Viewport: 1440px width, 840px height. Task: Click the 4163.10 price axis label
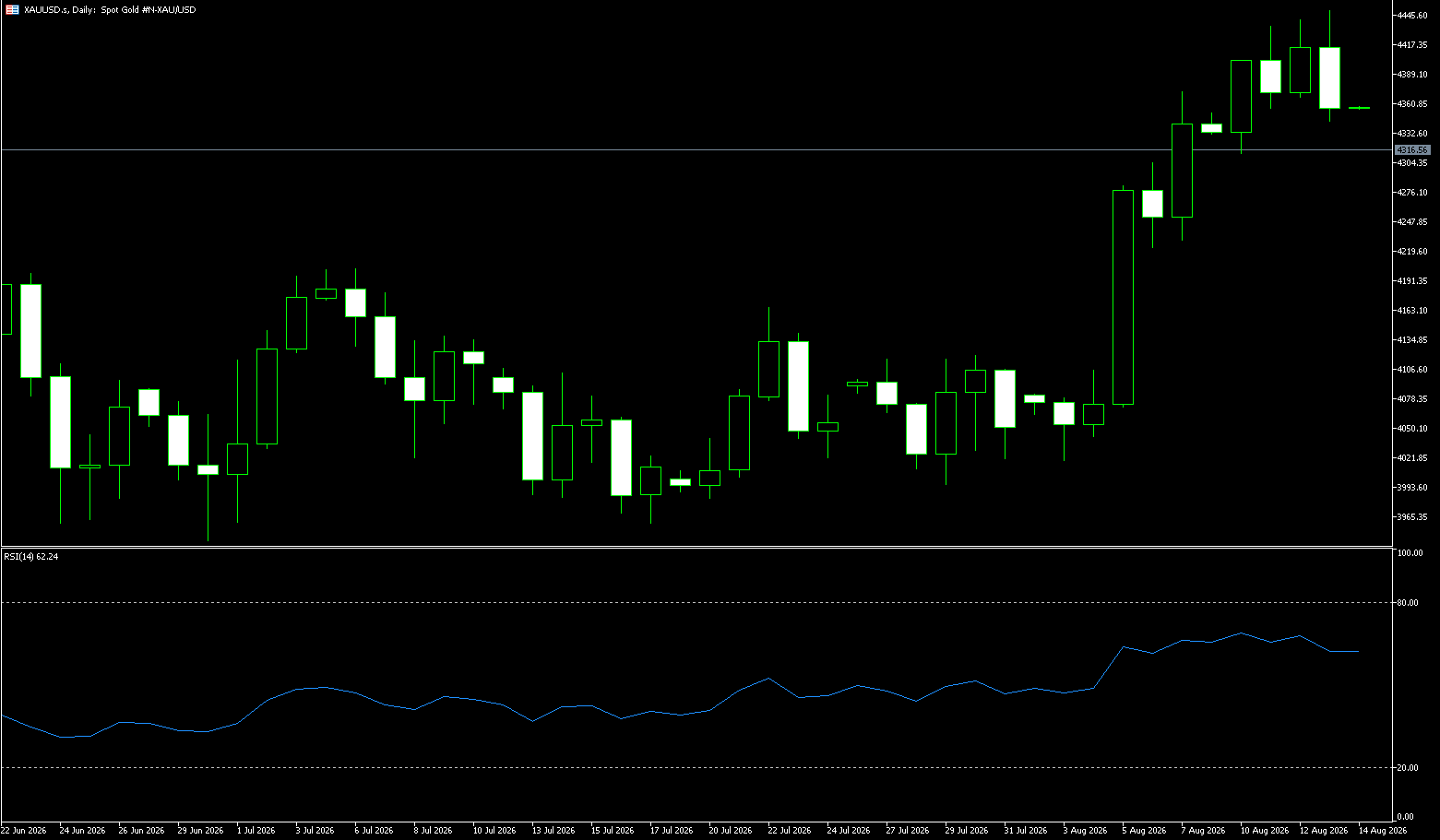point(1412,311)
